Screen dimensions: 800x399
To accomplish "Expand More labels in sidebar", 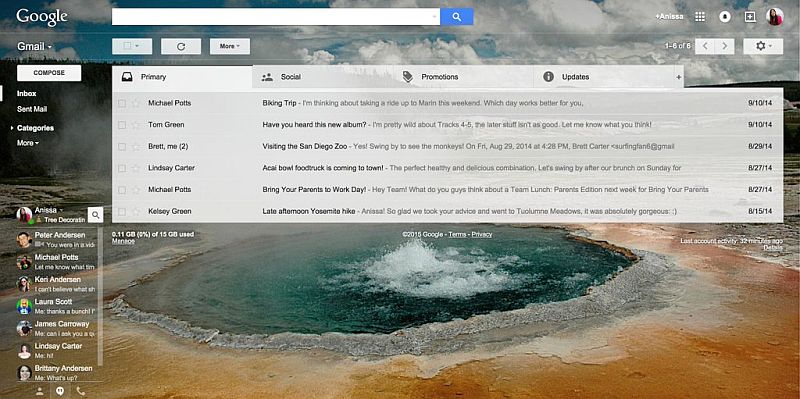I will click(x=28, y=143).
